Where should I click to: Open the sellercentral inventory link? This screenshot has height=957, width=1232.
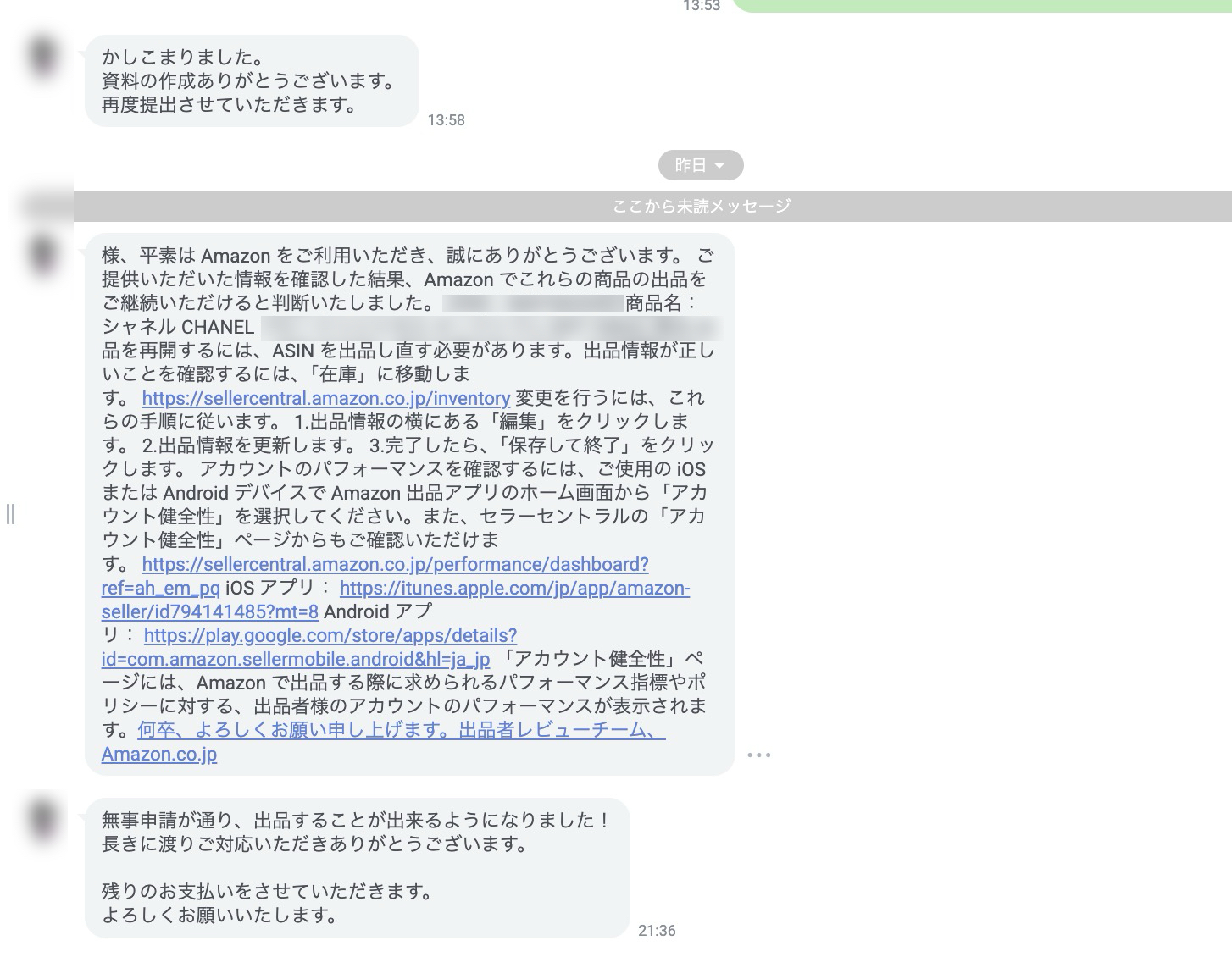[326, 398]
